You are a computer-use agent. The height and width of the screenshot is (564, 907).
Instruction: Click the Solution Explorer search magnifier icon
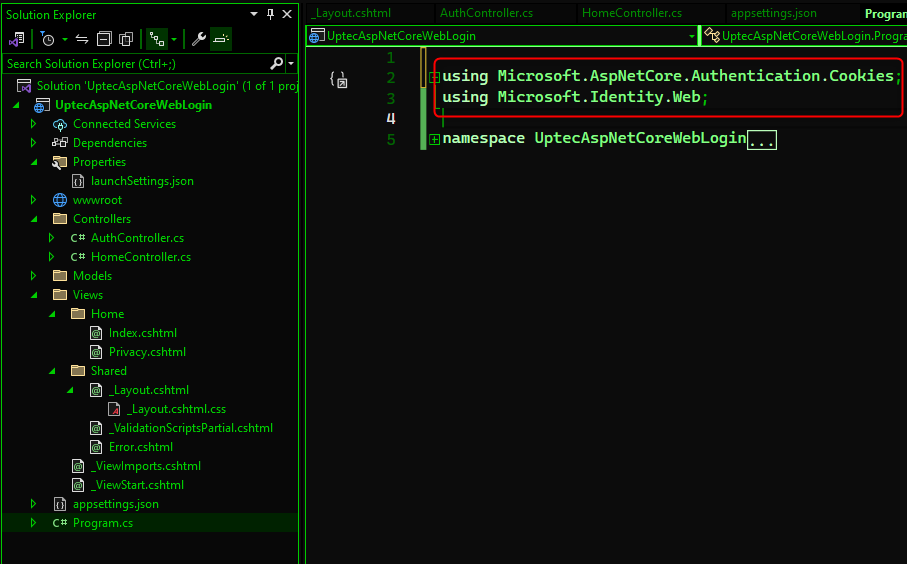click(277, 63)
